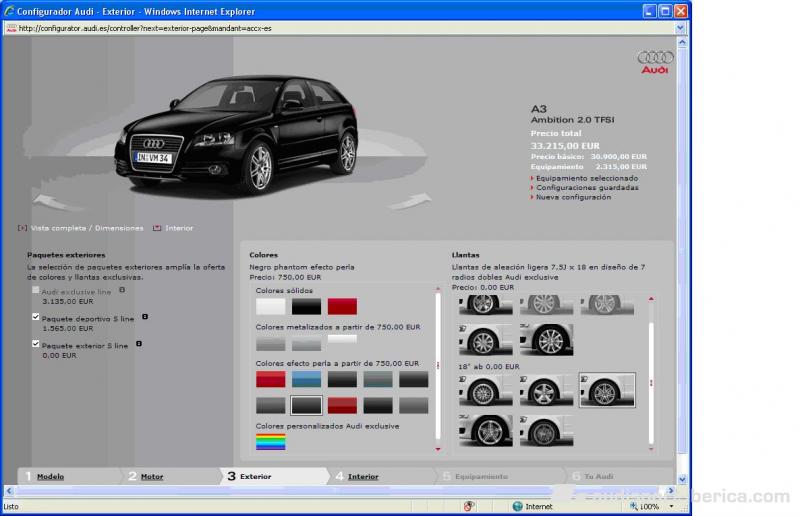Select first red pearl effect swatch

(270, 379)
